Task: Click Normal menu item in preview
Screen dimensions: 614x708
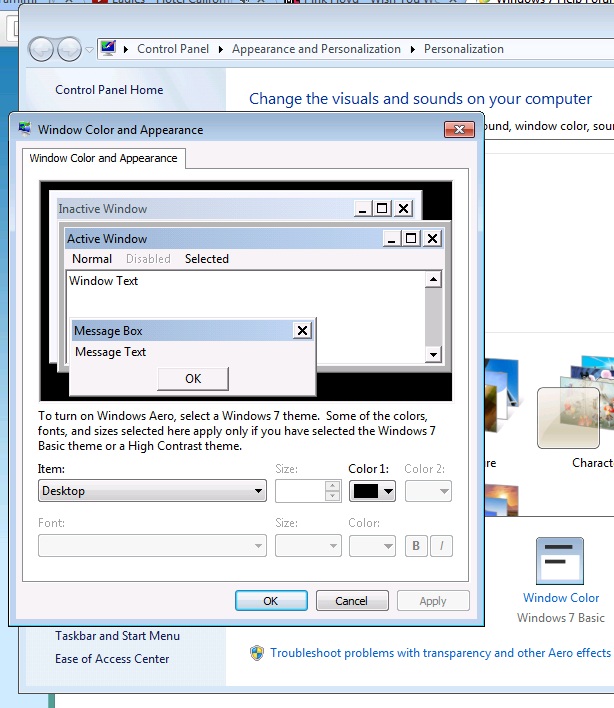Action: coord(92,259)
